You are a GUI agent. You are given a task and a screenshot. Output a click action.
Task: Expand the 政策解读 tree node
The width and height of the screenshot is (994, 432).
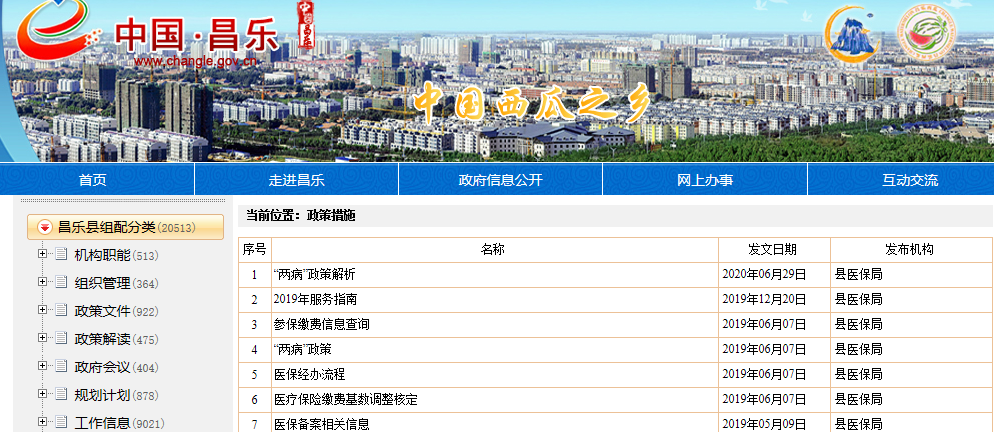43,339
